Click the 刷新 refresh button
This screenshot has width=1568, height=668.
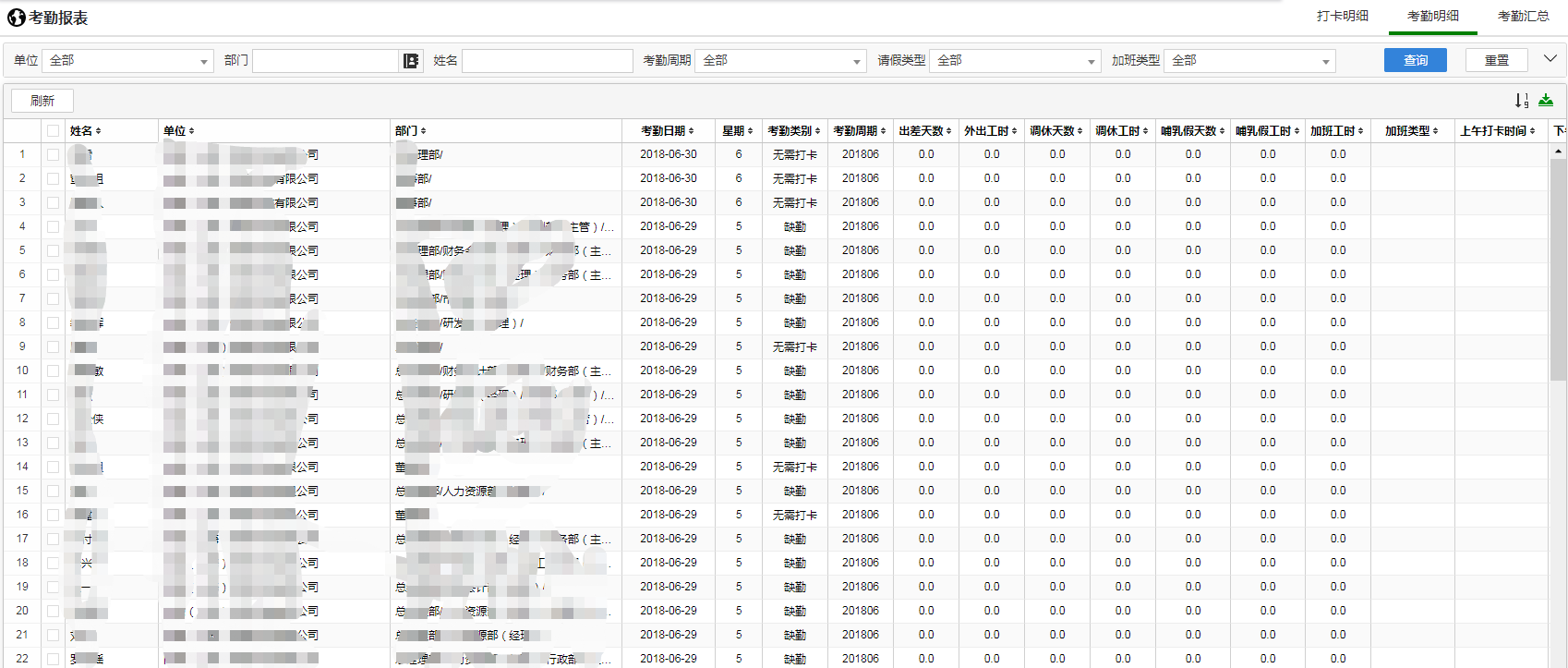pyautogui.click(x=42, y=101)
